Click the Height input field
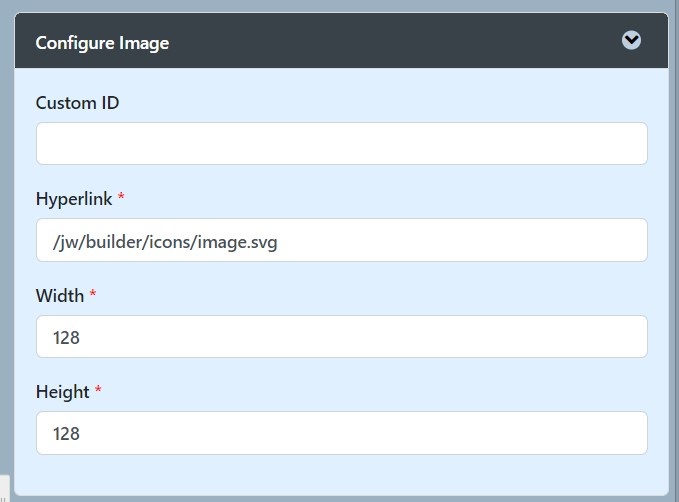This screenshot has width=679, height=502. tap(342, 433)
